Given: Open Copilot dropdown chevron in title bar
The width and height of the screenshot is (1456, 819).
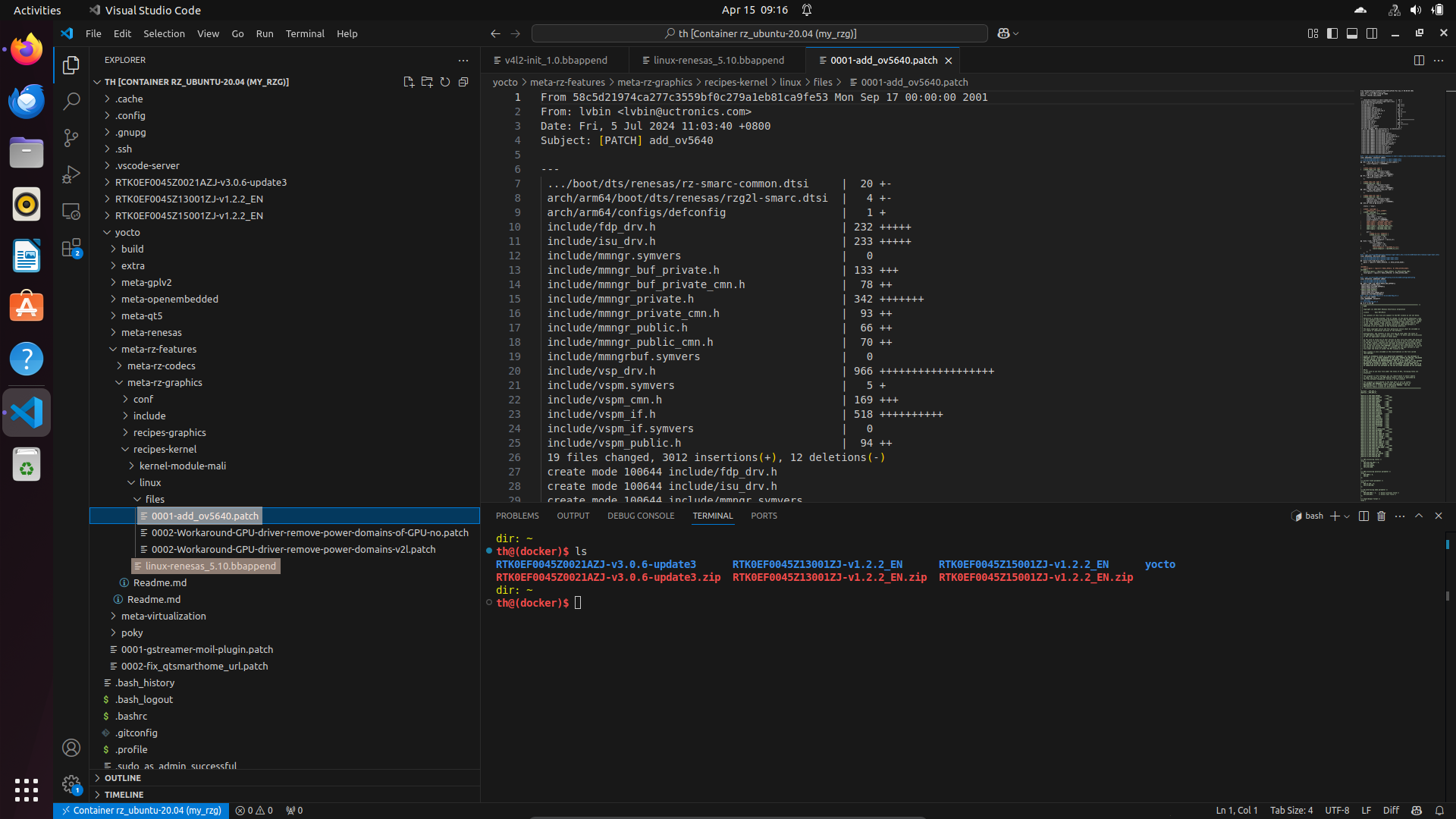Looking at the screenshot, I should [x=1016, y=33].
